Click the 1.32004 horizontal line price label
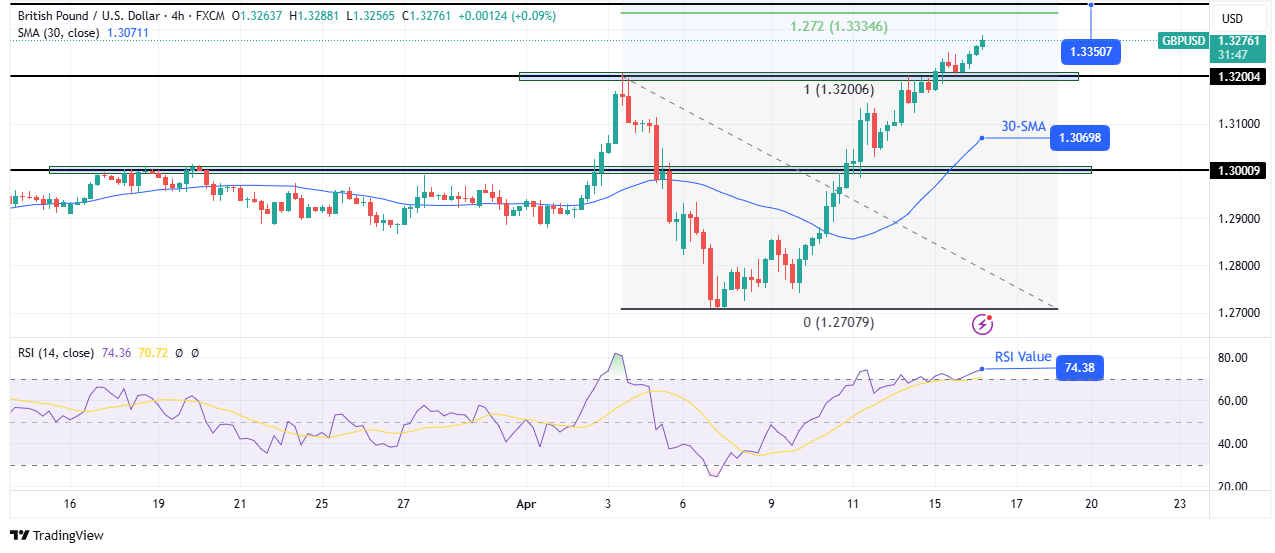The height and width of the screenshot is (553, 1275). coord(1240,76)
